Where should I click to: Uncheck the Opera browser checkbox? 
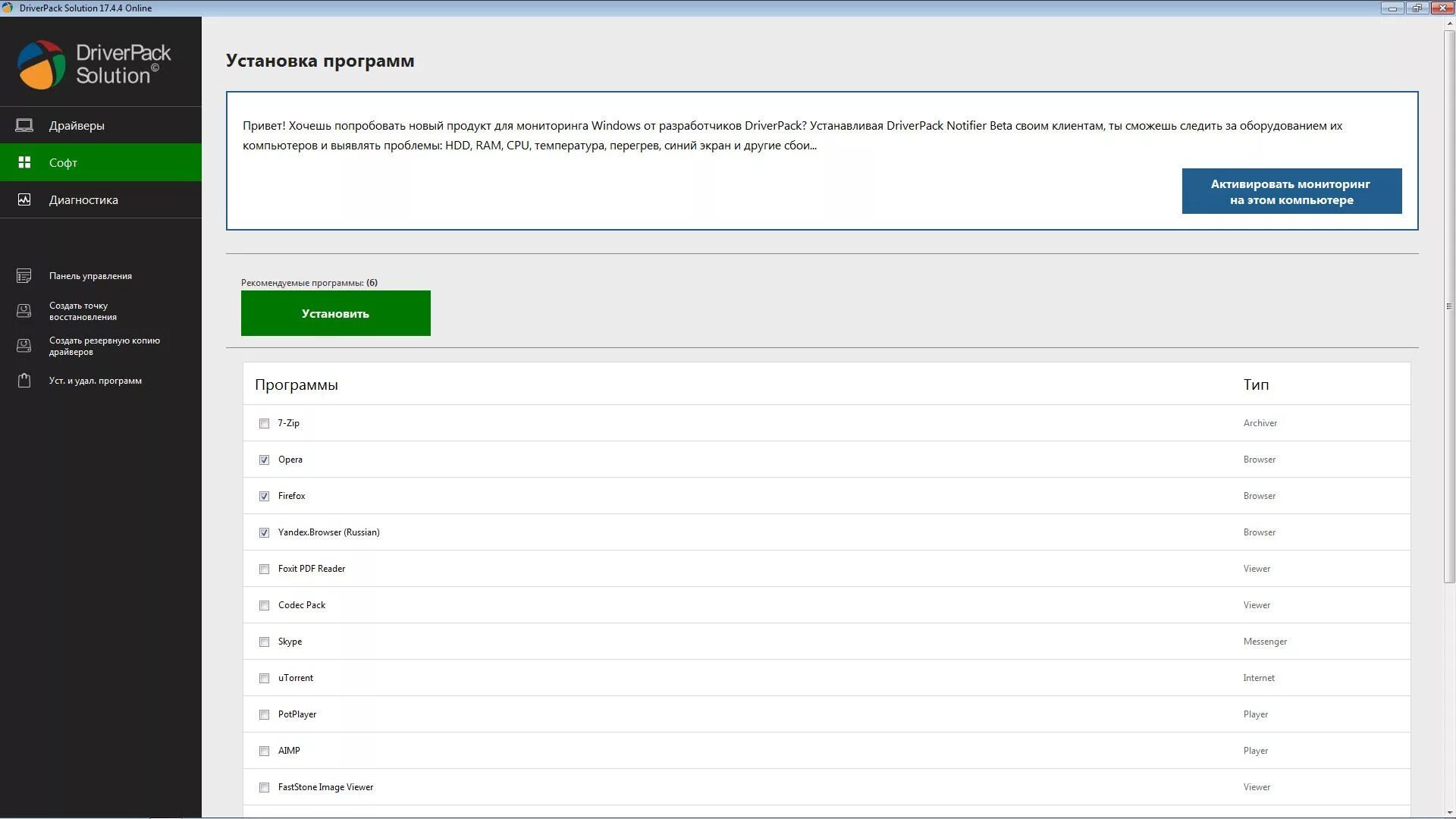[x=264, y=460]
